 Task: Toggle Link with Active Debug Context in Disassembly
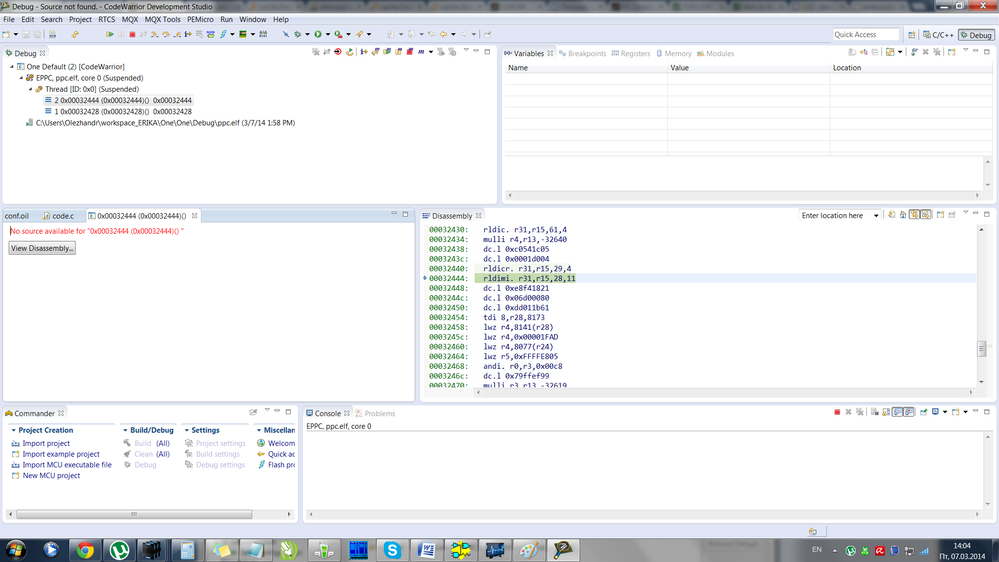pyautogui.click(x=914, y=215)
